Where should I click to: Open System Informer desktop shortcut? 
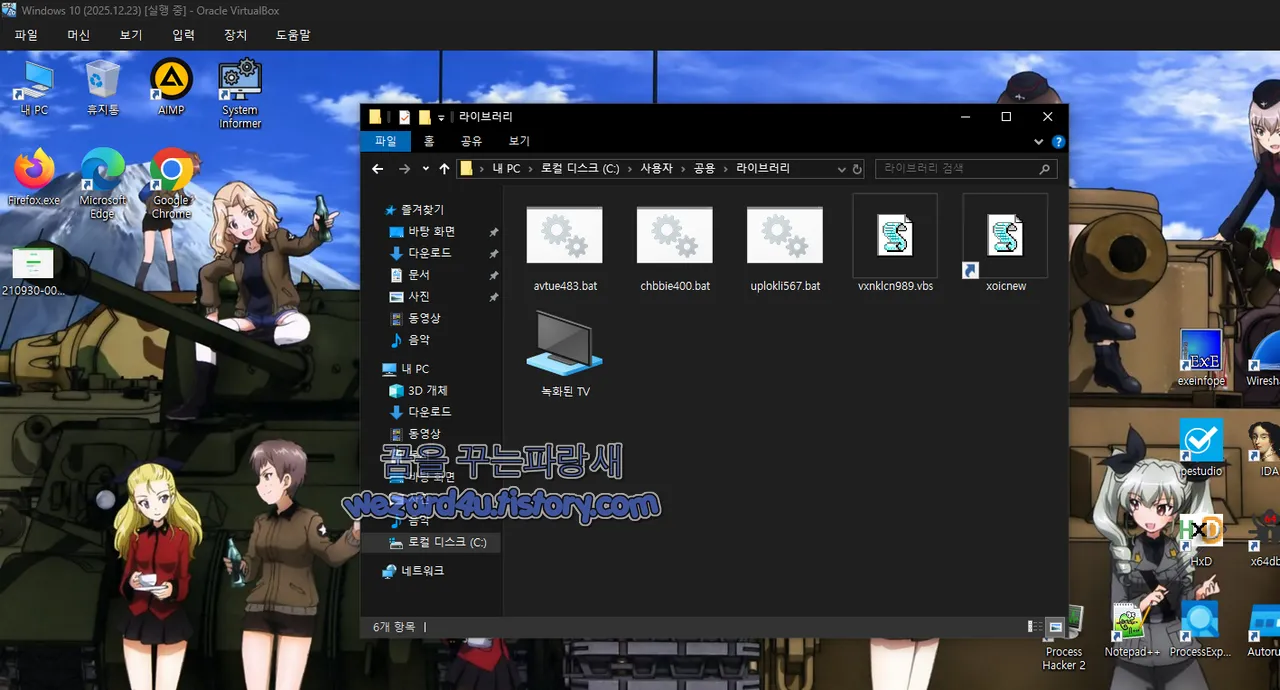(240, 94)
